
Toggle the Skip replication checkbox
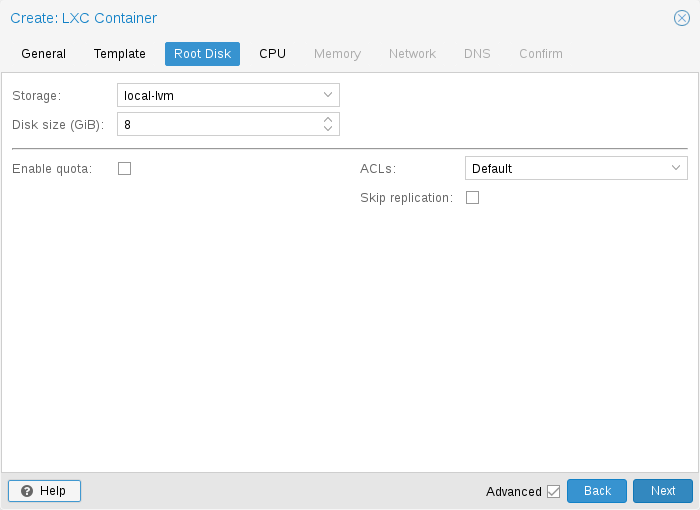click(473, 198)
